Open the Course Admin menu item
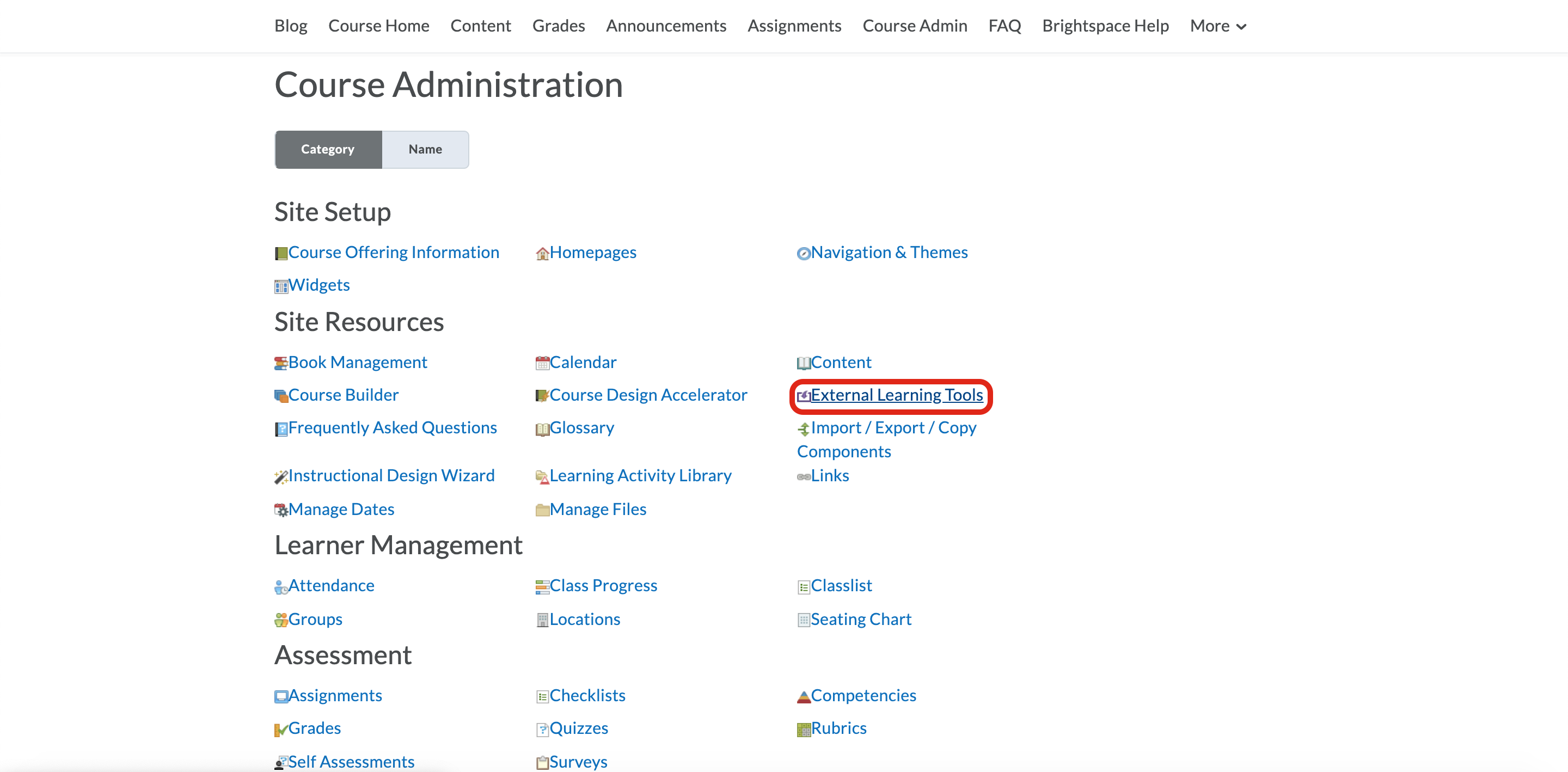This screenshot has width=1568, height=772. click(x=915, y=26)
